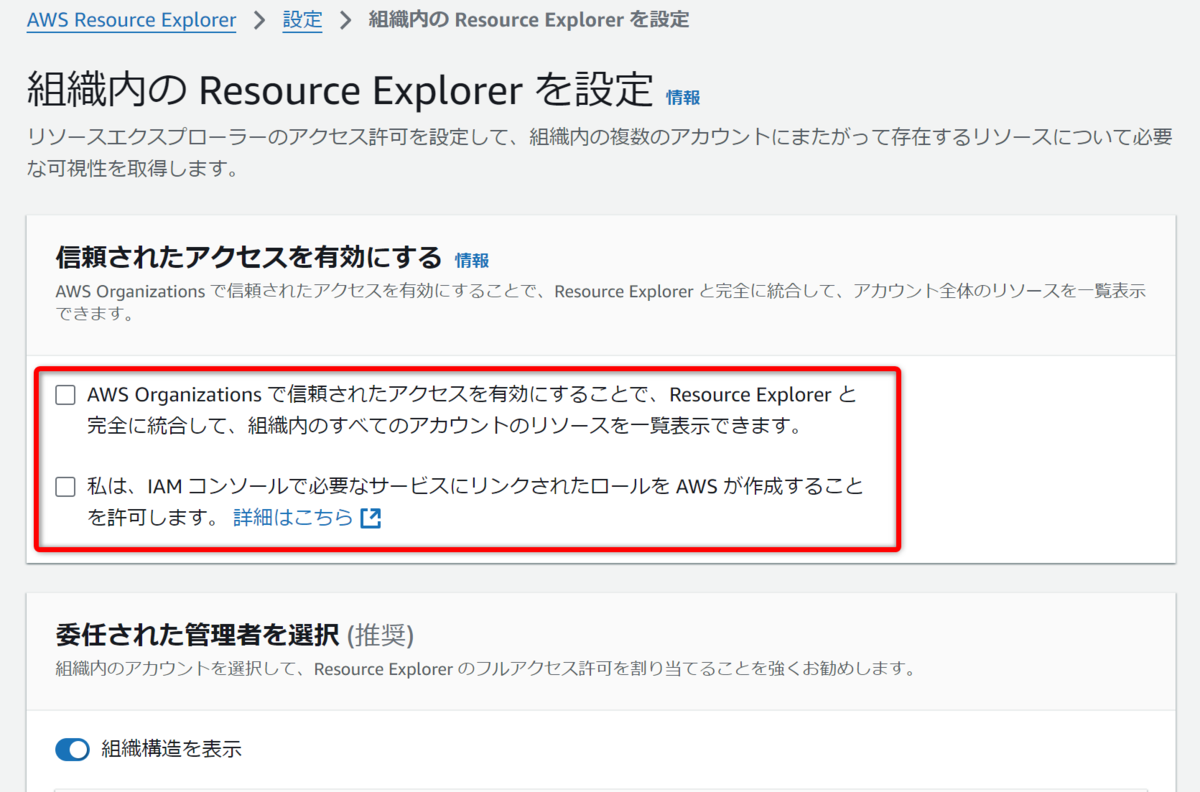Click the main page title heading
This screenshot has width=1200, height=792.
coord(340,90)
